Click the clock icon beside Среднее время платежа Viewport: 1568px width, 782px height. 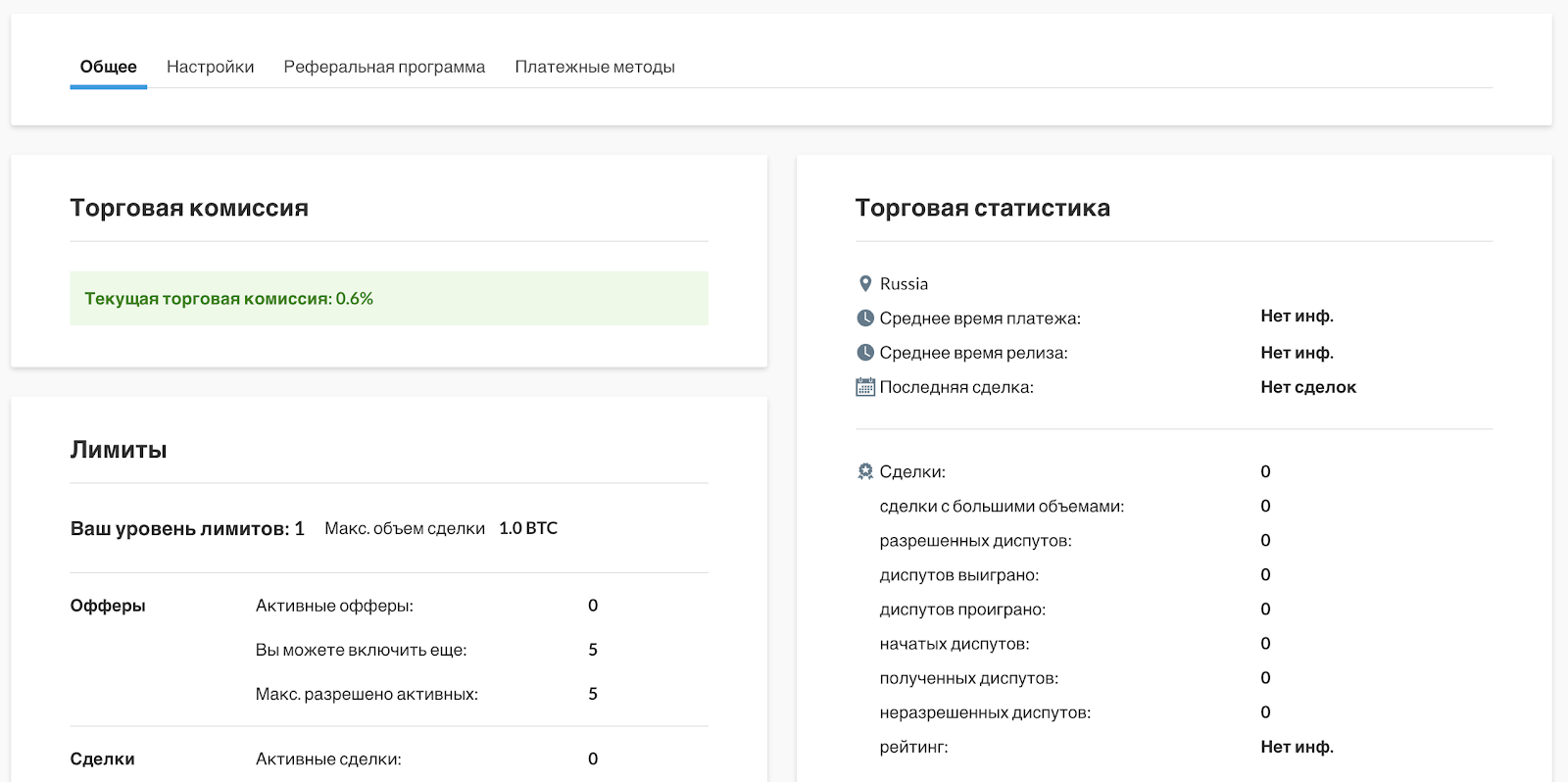click(865, 318)
